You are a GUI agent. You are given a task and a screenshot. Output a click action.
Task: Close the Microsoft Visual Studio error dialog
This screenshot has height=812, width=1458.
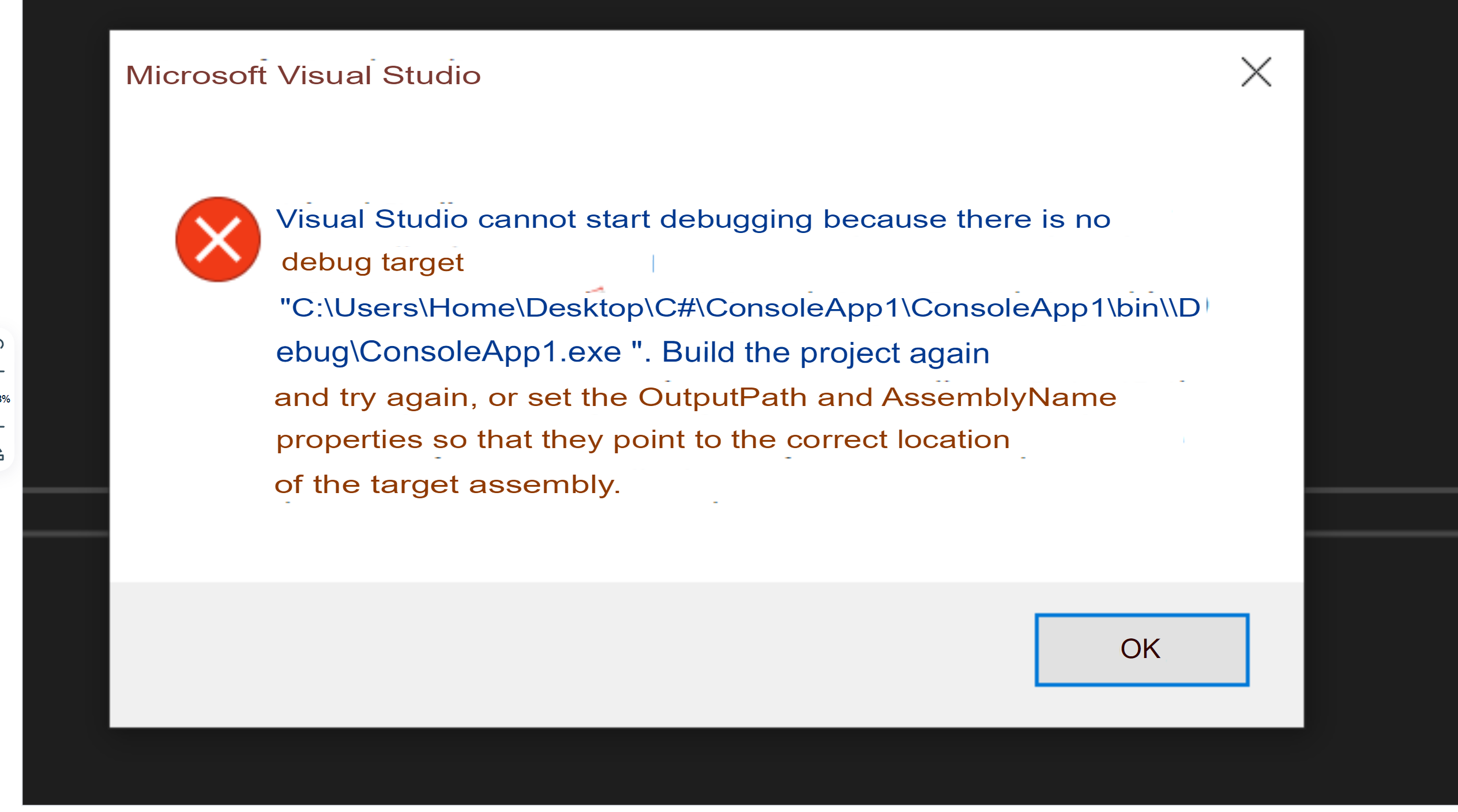1256,72
